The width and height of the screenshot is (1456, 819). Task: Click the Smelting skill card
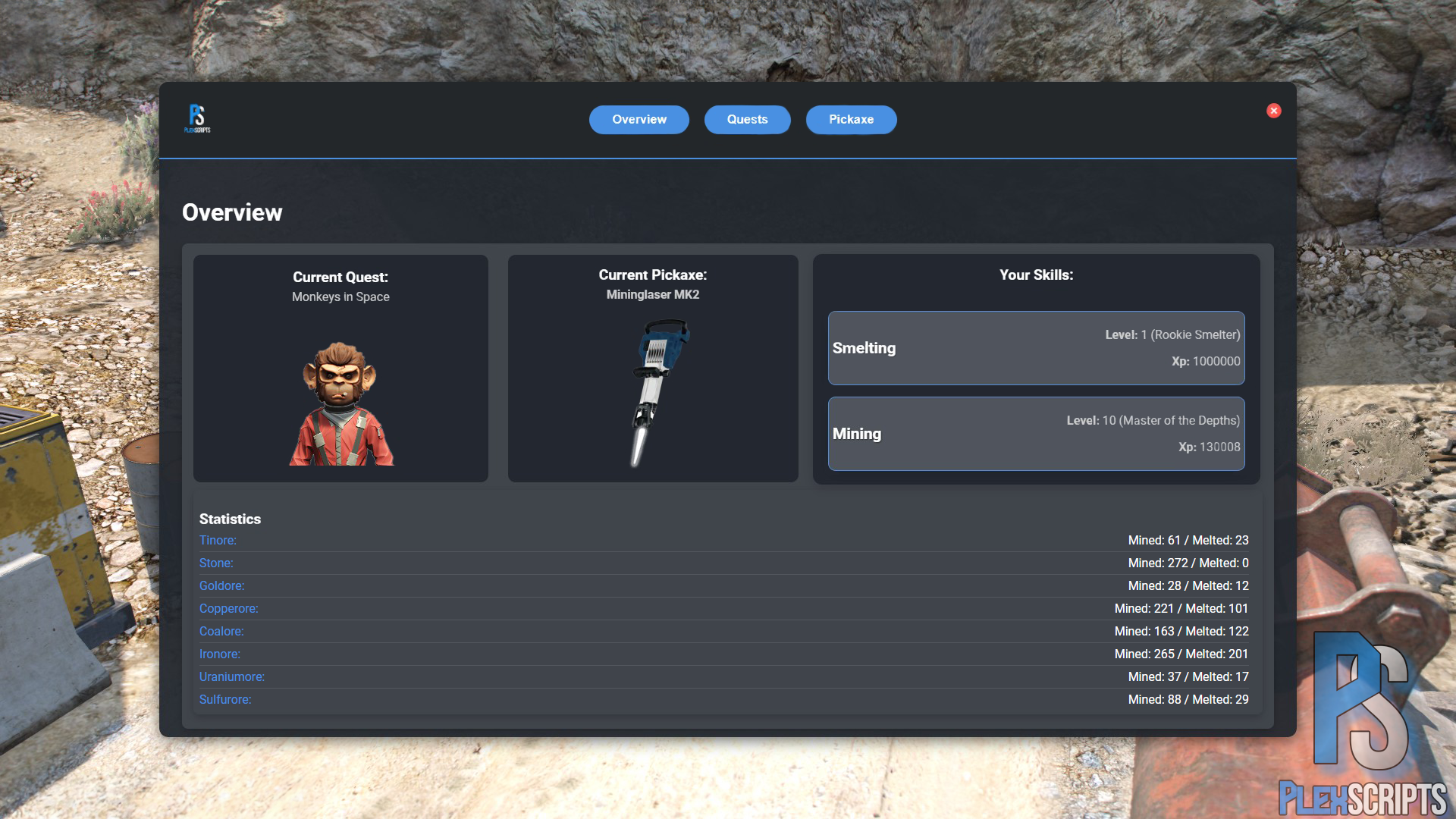point(1036,348)
